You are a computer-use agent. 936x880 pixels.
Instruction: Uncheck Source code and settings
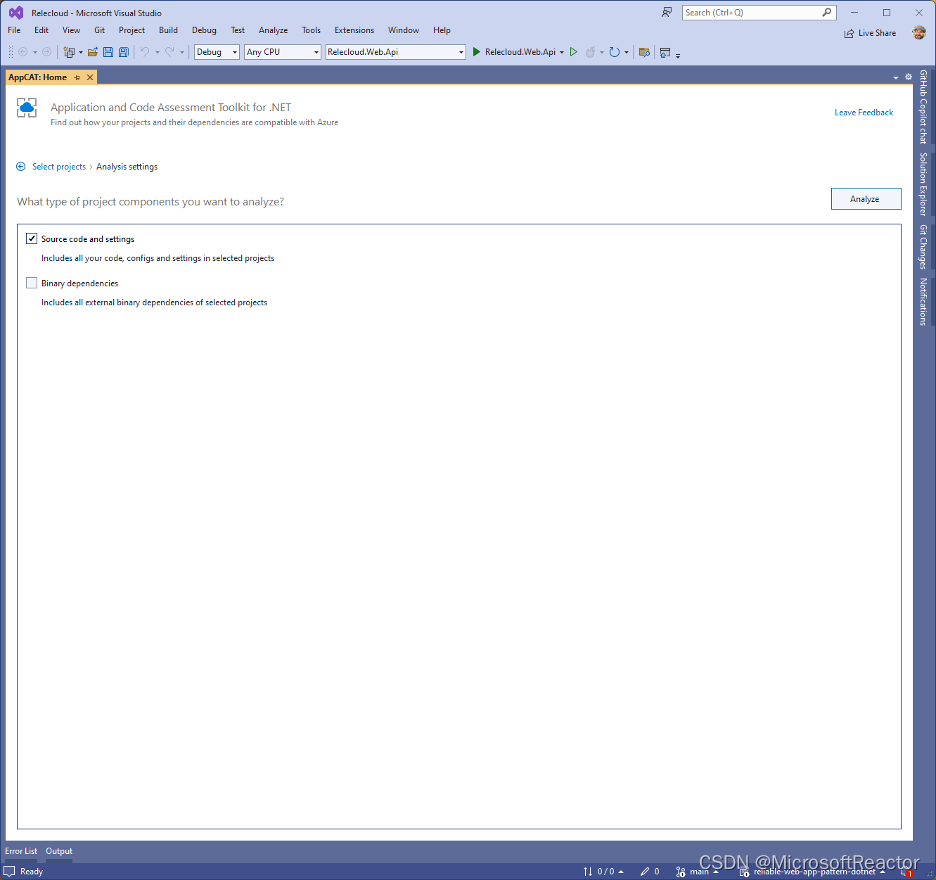click(x=32, y=239)
